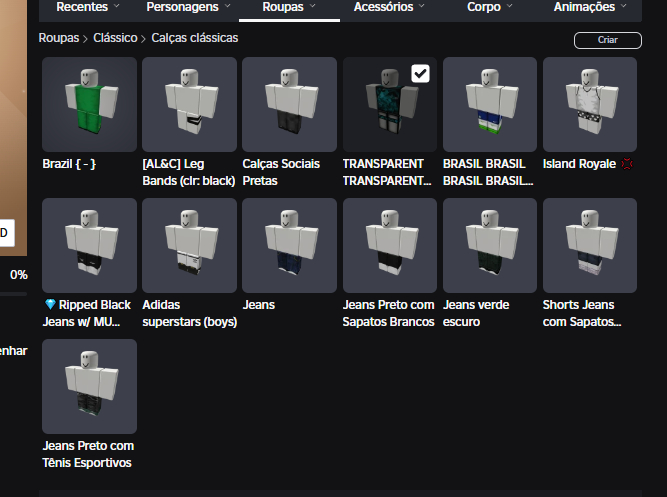This screenshot has height=497, width=667.
Task: Select the Jeans verde escuro thumbnail
Action: pyautogui.click(x=490, y=245)
